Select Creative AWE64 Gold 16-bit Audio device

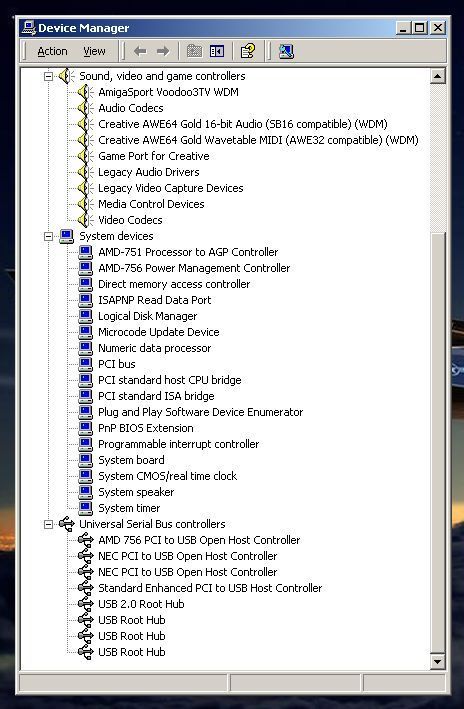243,124
